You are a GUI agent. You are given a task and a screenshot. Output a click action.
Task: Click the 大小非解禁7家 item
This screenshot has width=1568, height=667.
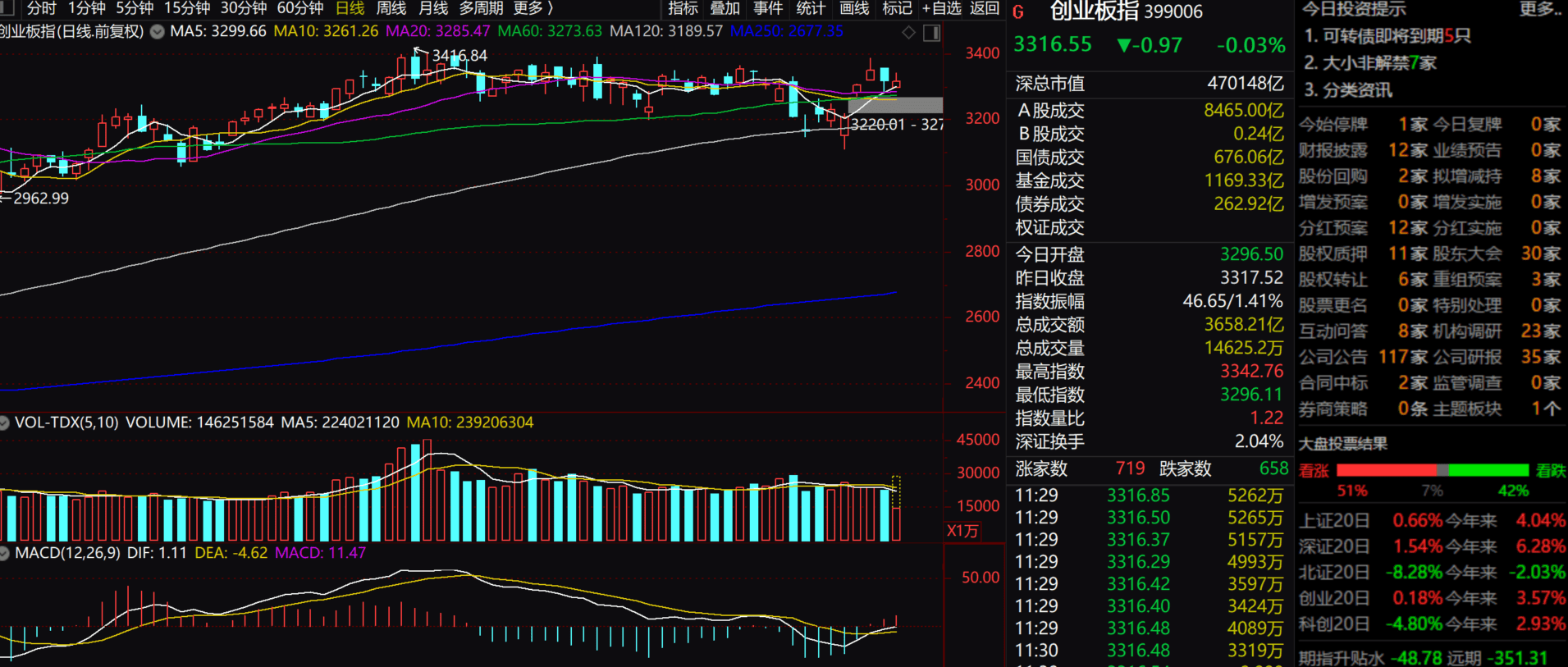(x=1369, y=63)
